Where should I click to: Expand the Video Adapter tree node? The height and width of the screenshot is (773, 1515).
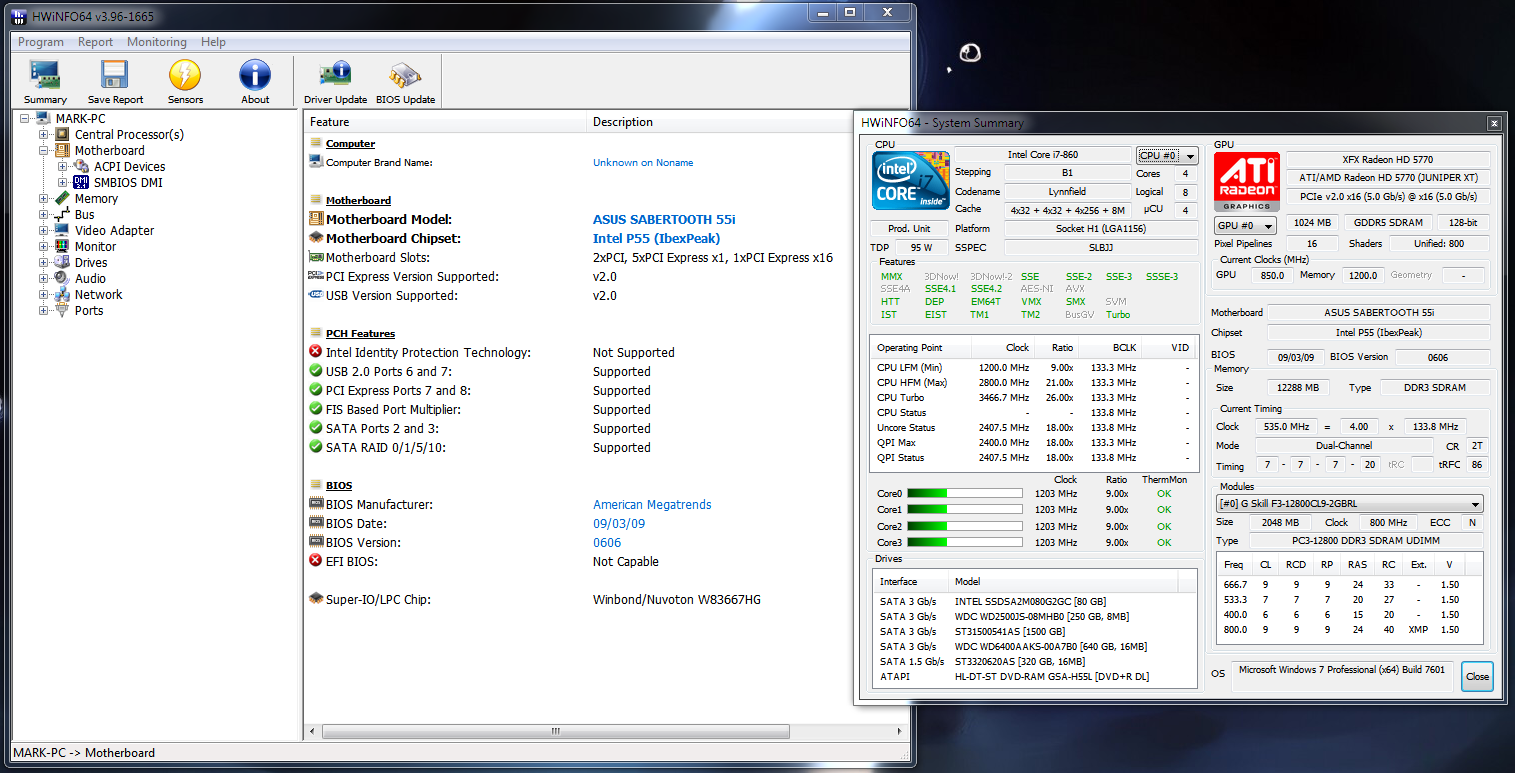point(44,231)
